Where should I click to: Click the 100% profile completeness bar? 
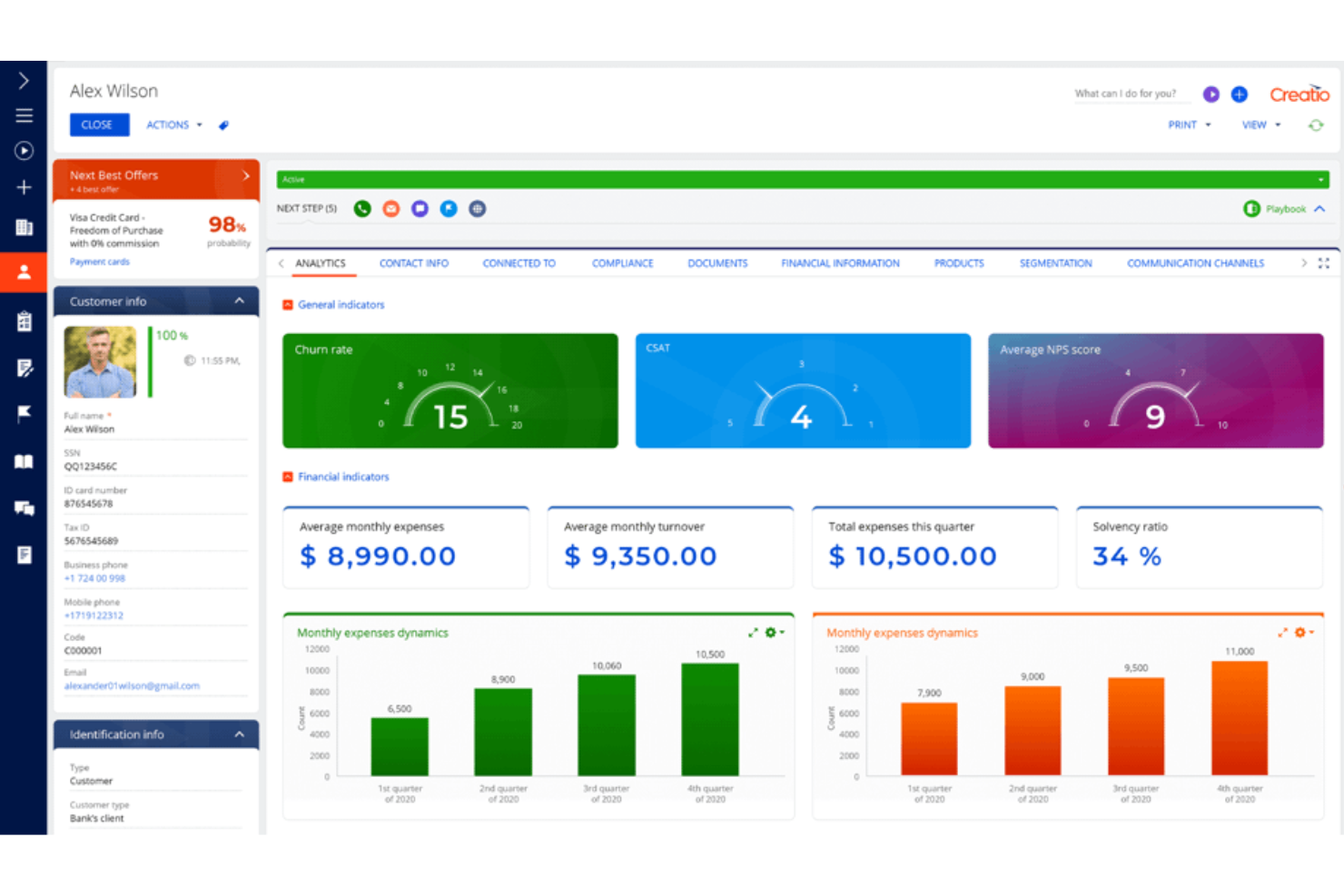point(151,335)
